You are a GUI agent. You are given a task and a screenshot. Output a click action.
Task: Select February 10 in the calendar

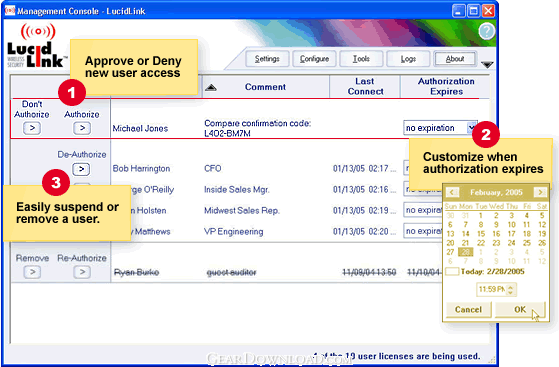click(x=512, y=225)
